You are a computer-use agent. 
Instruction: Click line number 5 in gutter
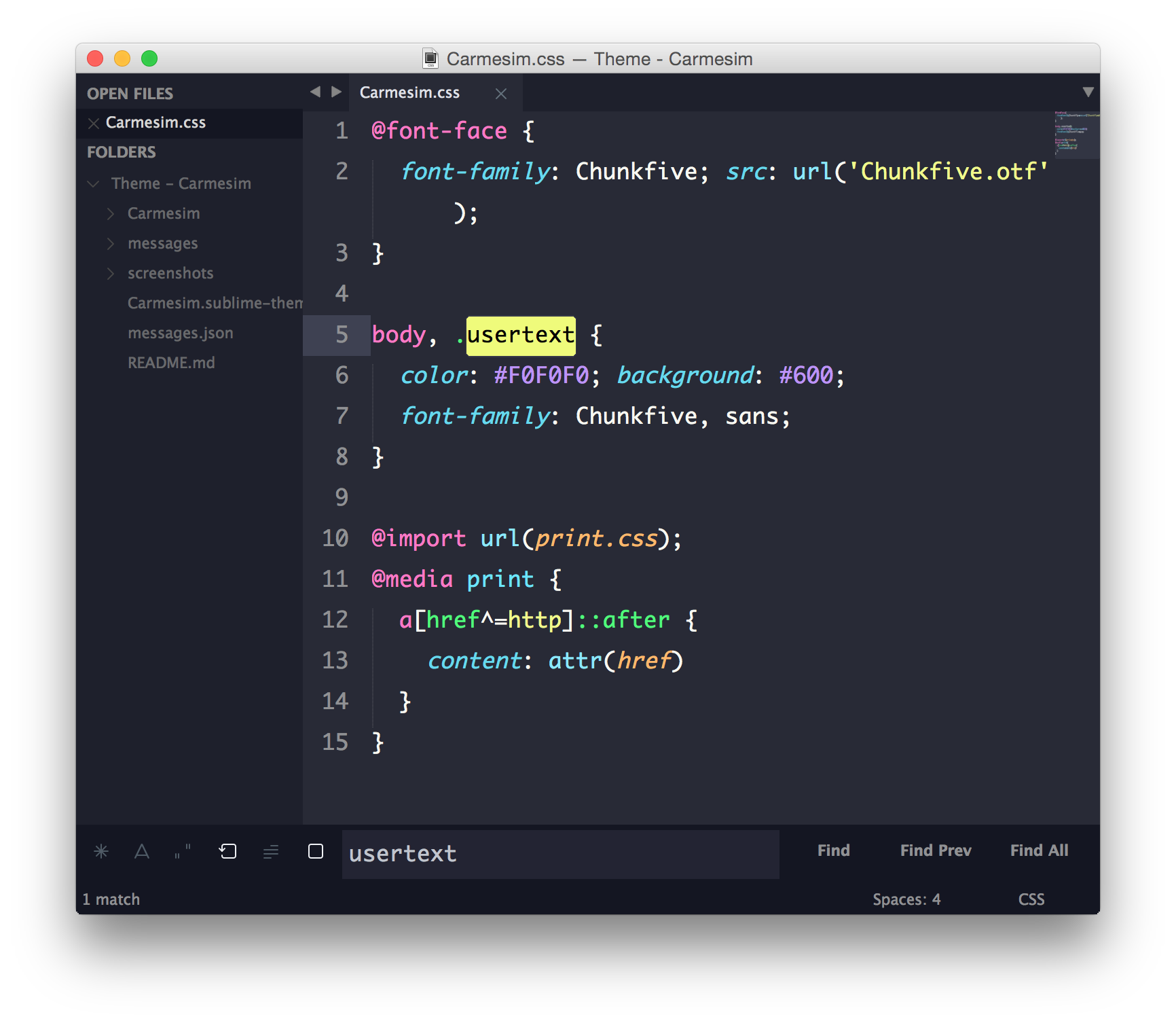(x=342, y=335)
